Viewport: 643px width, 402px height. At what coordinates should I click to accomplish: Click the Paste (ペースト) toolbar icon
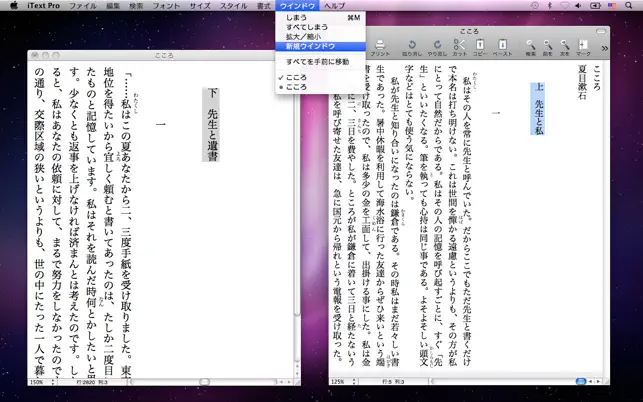[502, 47]
